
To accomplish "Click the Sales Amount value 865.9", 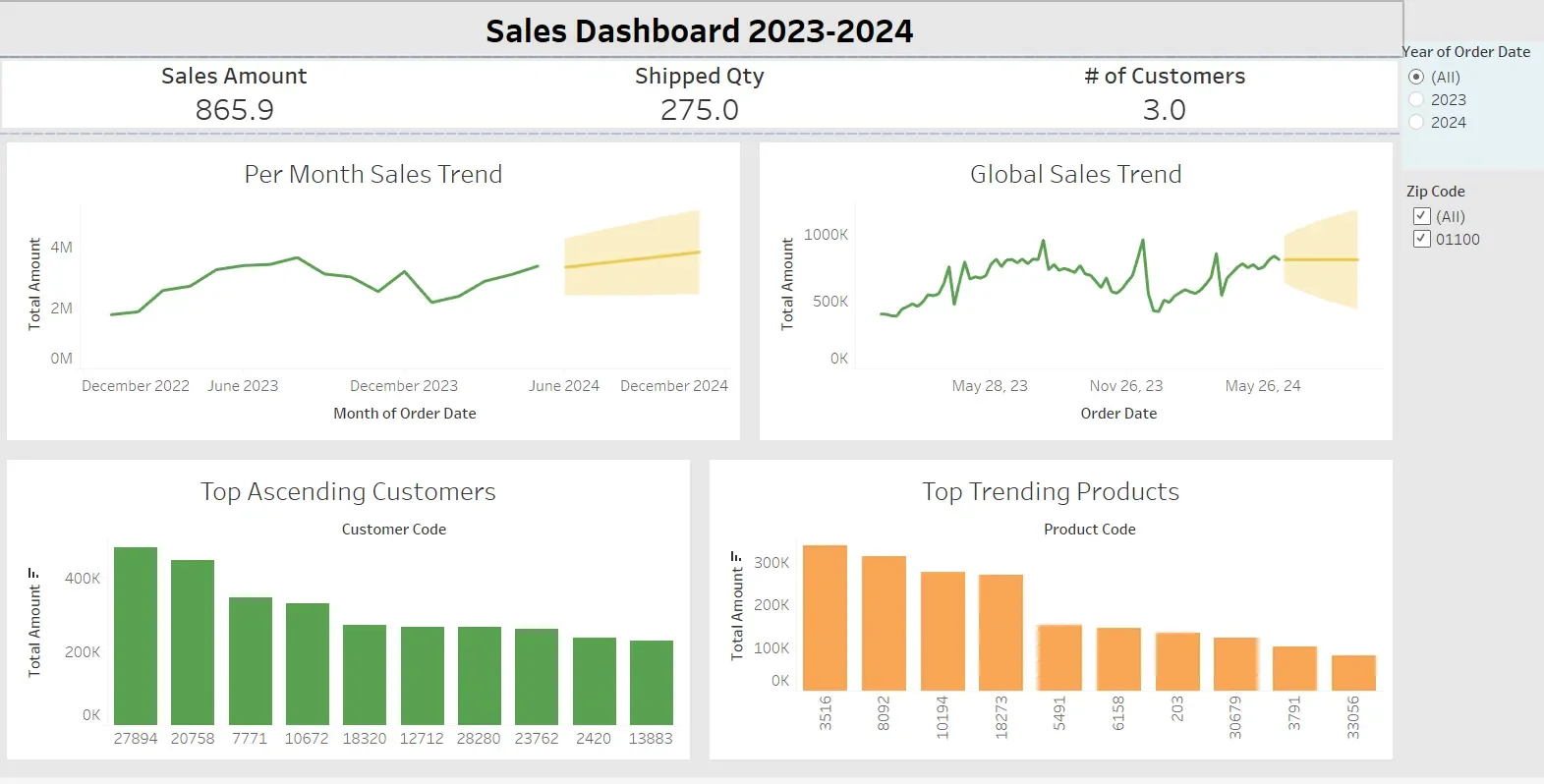I will coord(234,110).
